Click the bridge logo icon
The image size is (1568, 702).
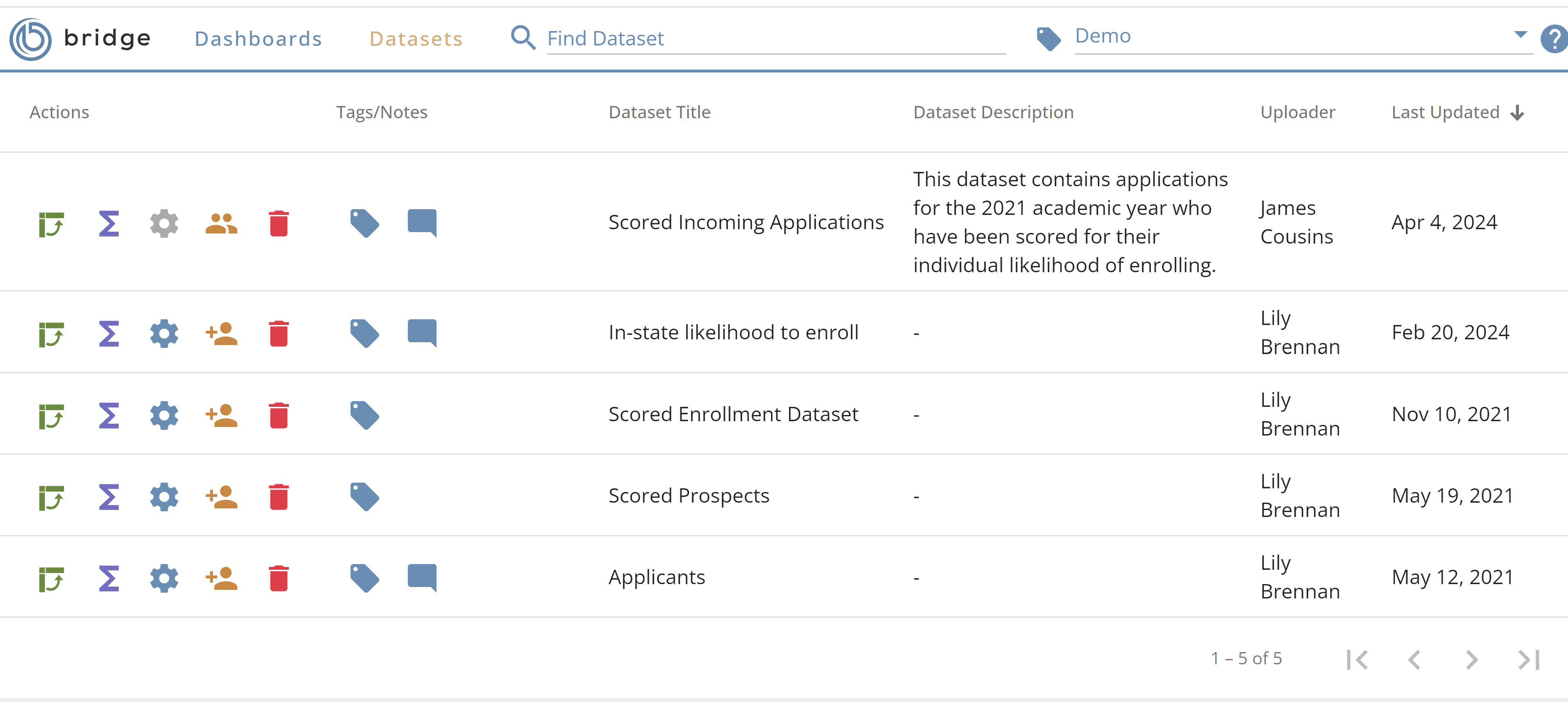click(30, 39)
